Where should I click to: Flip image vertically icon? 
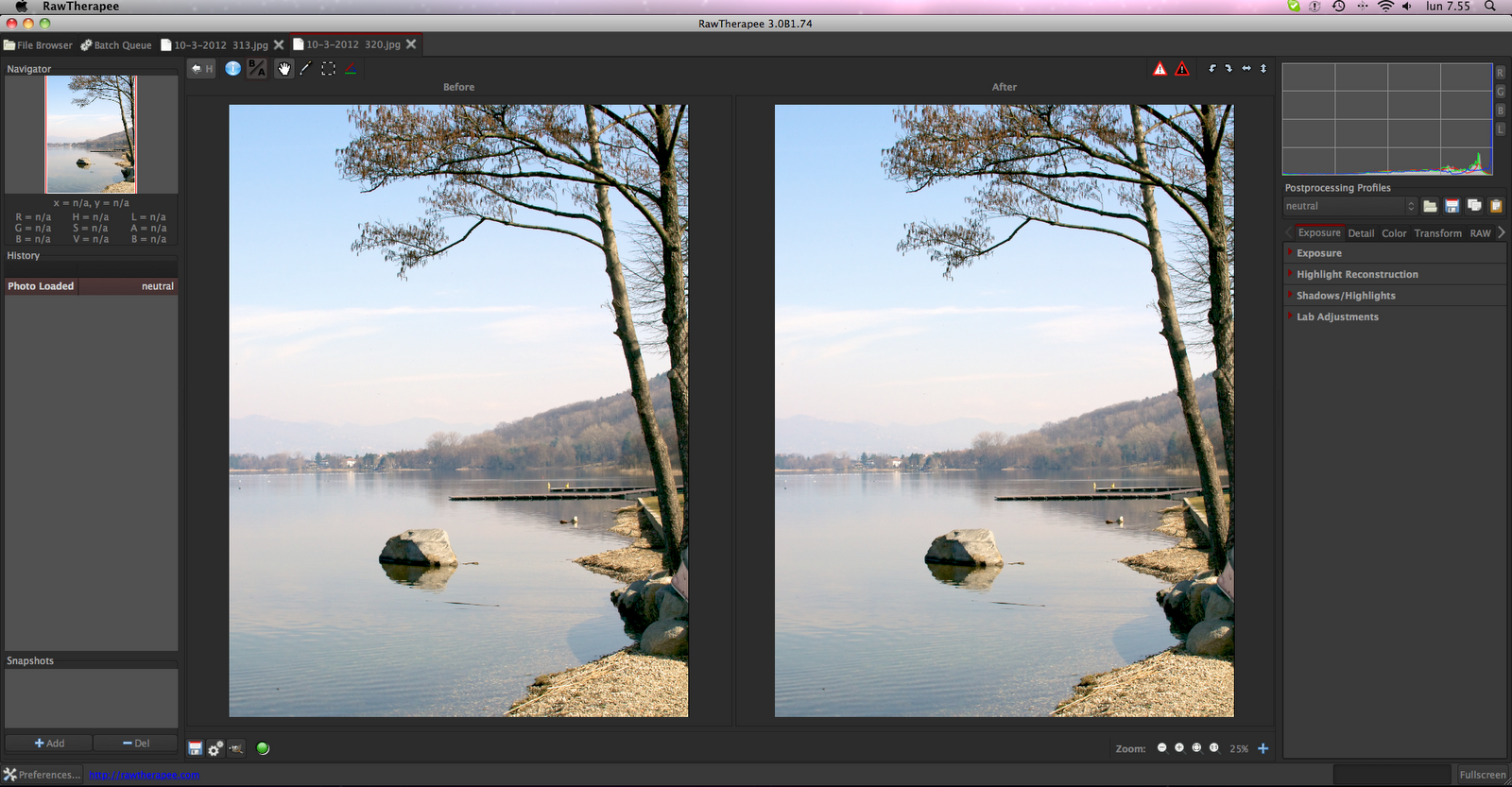(x=1263, y=68)
